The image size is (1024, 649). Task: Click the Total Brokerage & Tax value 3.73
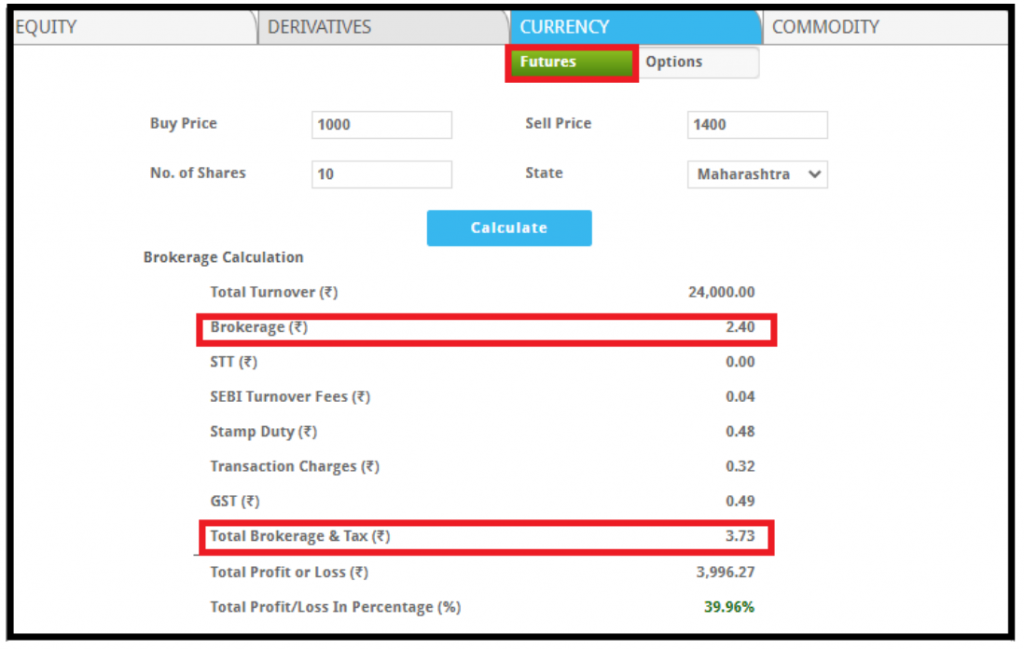[x=741, y=536]
